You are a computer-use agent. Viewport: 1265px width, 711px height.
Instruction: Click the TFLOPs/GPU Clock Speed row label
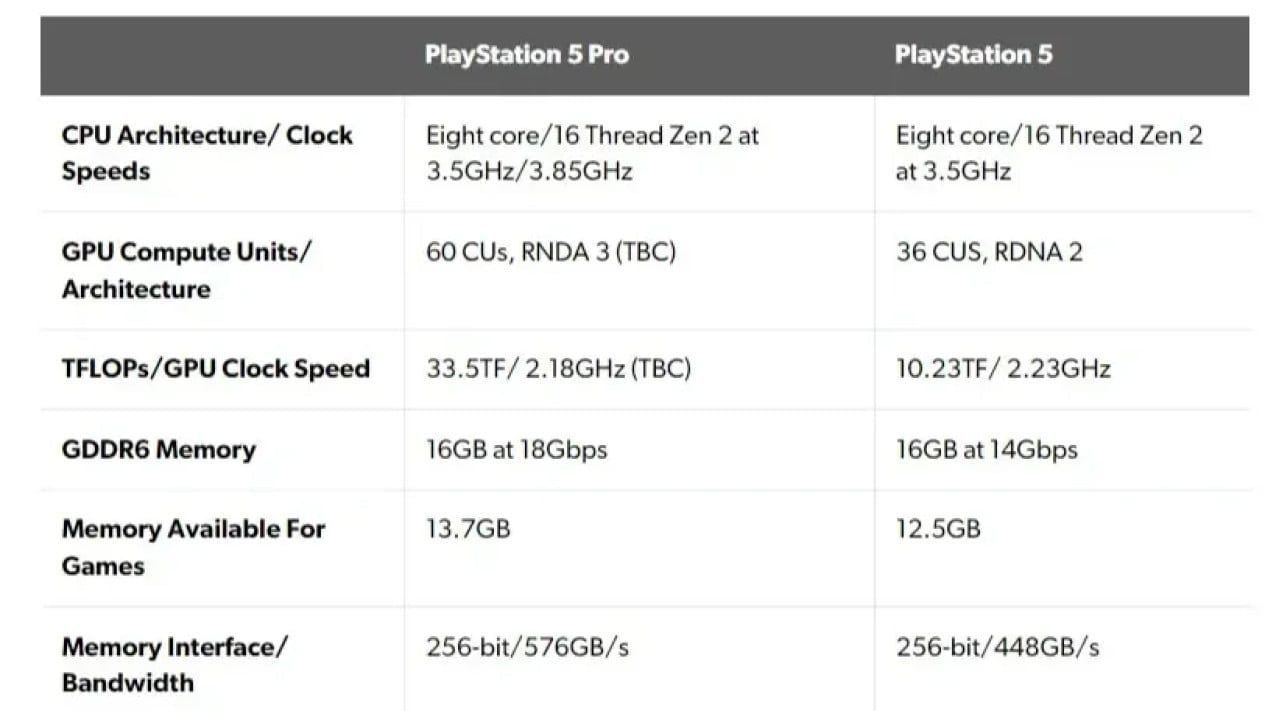pyautogui.click(x=216, y=369)
